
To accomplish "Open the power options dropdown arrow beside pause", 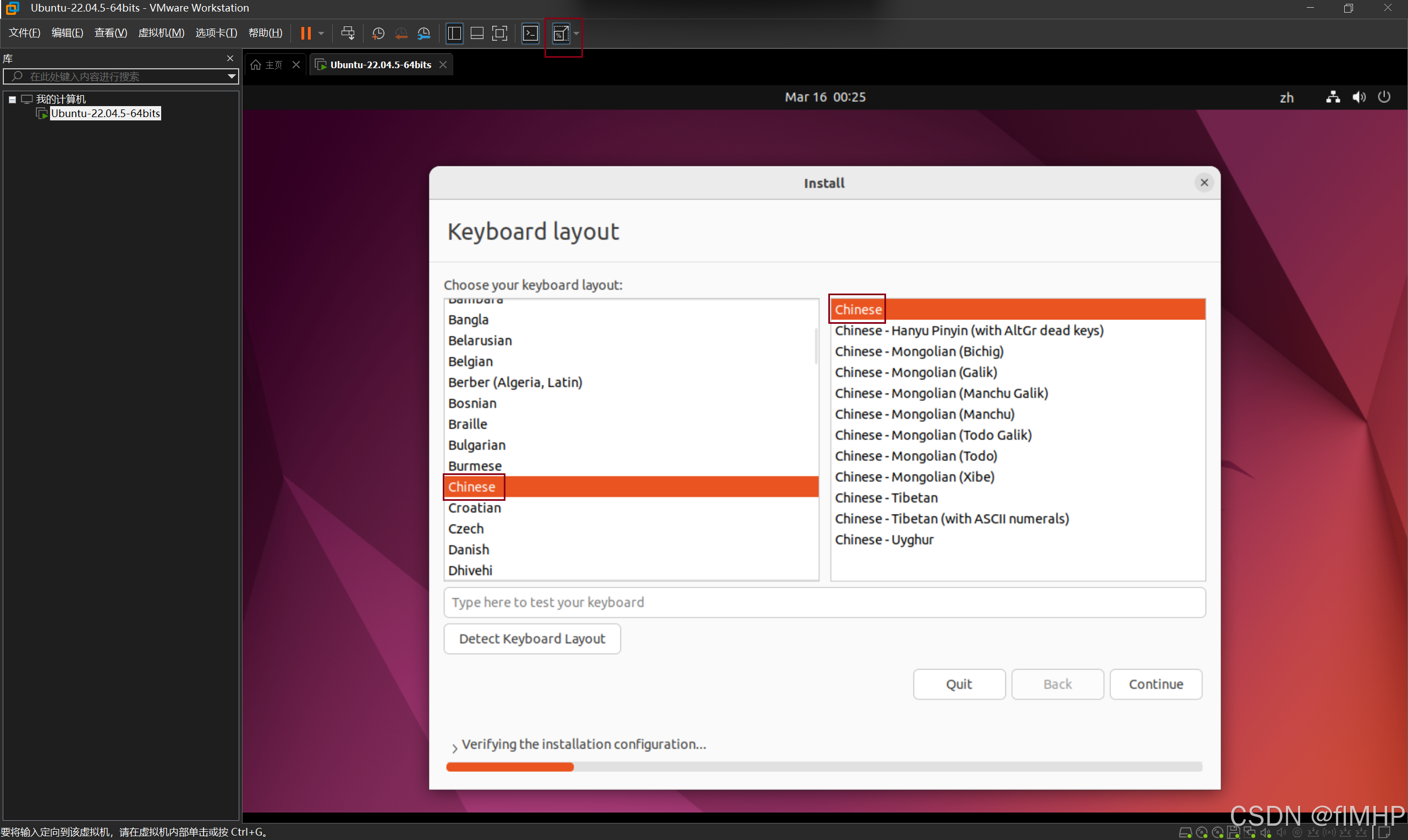I will pos(321,34).
